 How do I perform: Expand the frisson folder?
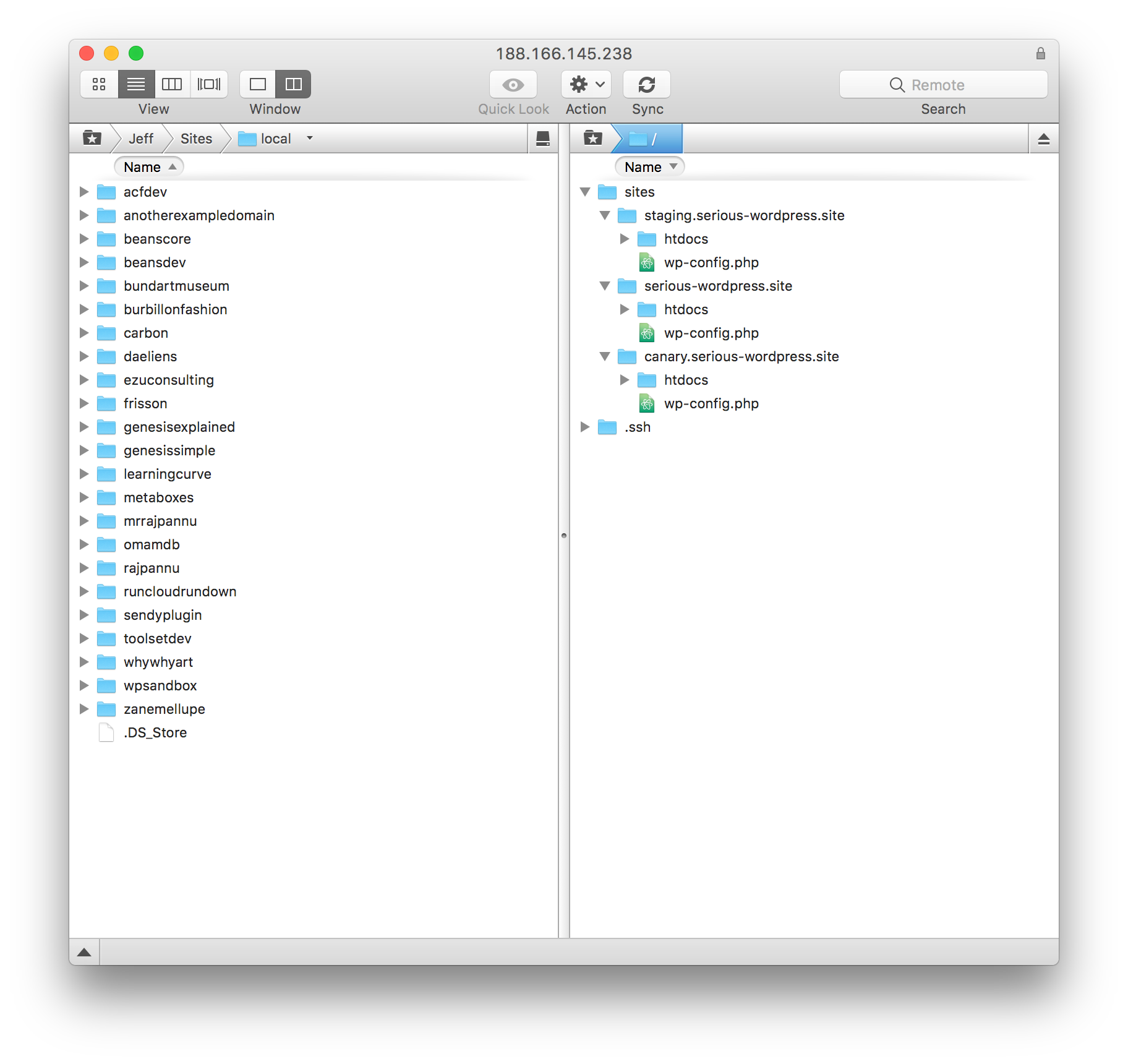coord(84,403)
